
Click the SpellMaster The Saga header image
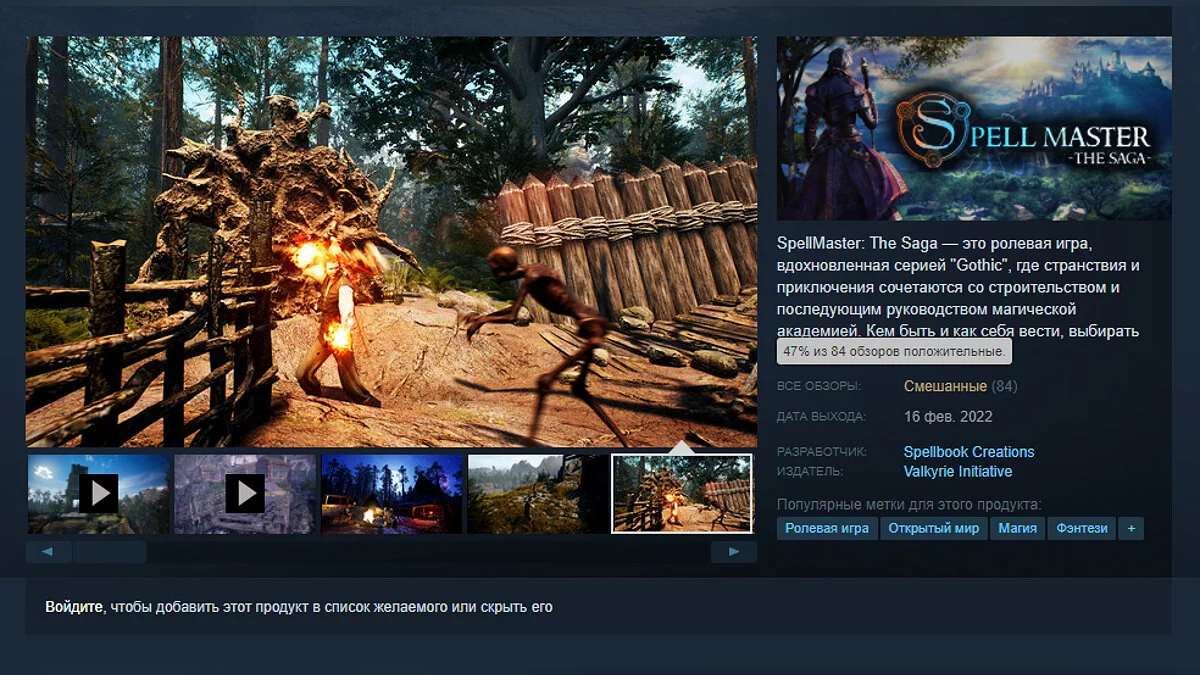pos(974,128)
